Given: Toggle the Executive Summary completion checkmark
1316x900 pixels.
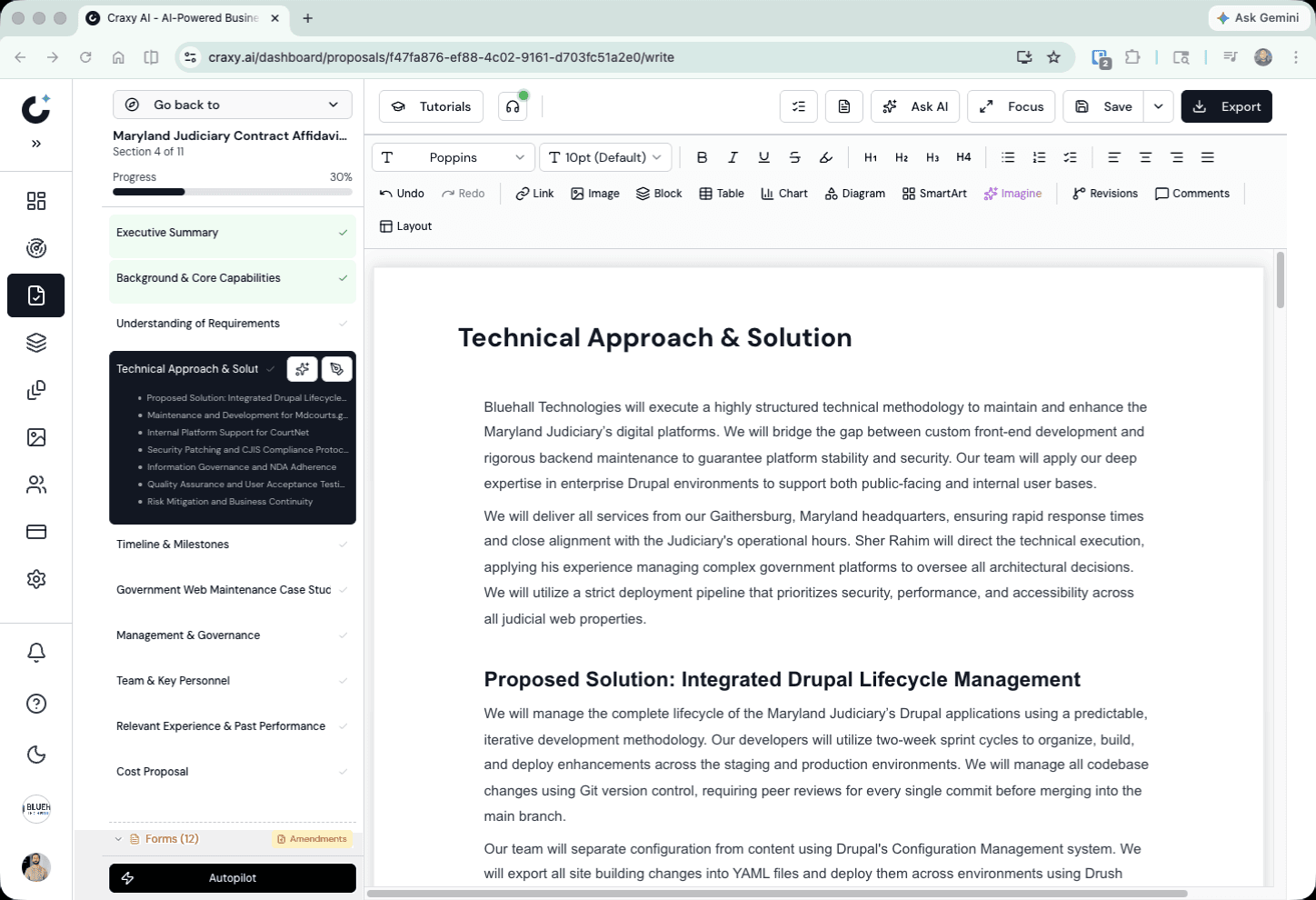Looking at the screenshot, I should pyautogui.click(x=343, y=233).
